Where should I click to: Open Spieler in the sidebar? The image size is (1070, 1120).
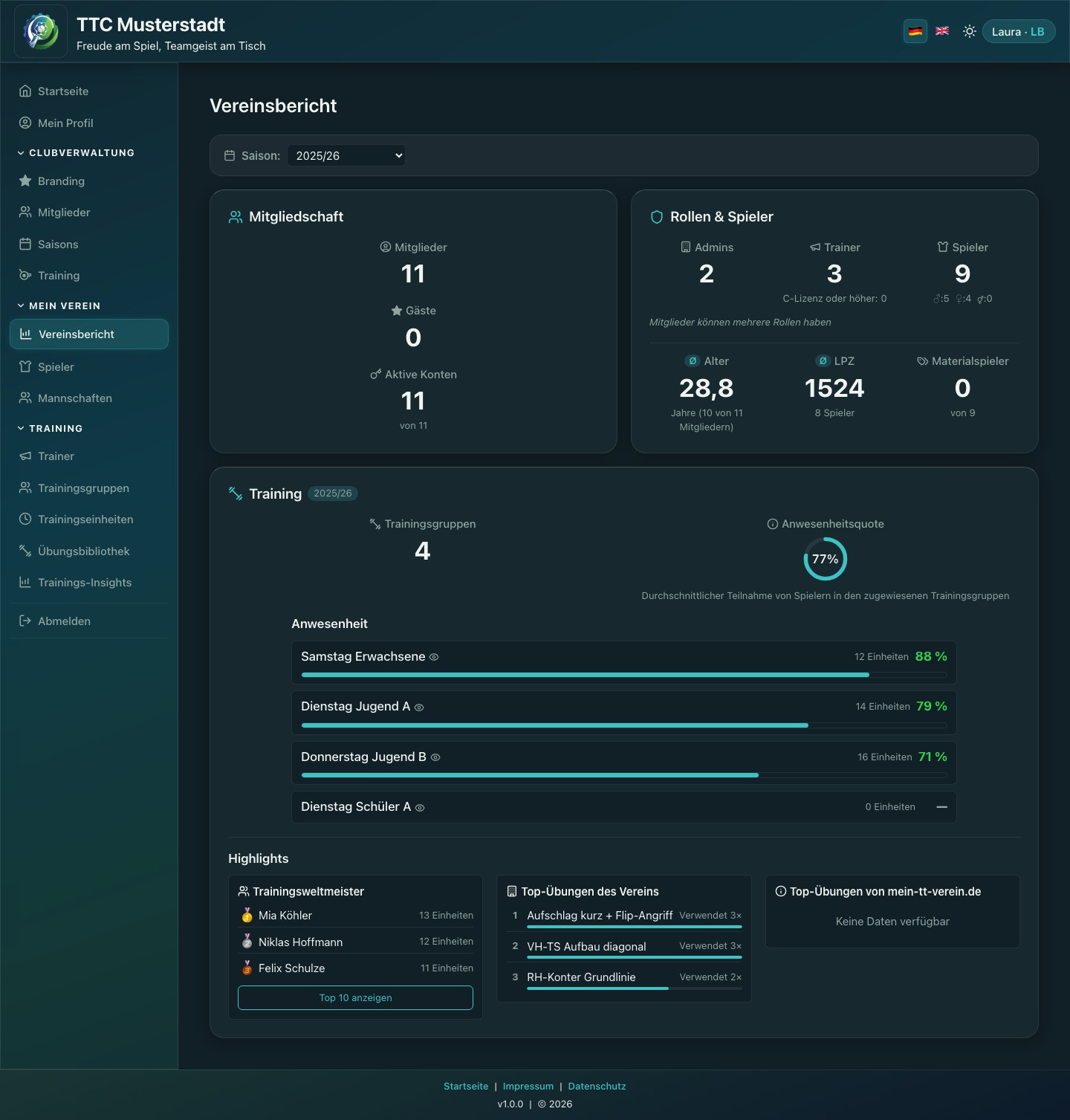tap(89, 367)
